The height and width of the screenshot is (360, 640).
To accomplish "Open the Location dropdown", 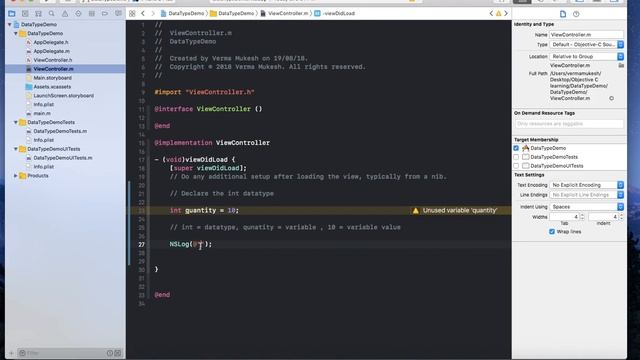I will coord(587,56).
